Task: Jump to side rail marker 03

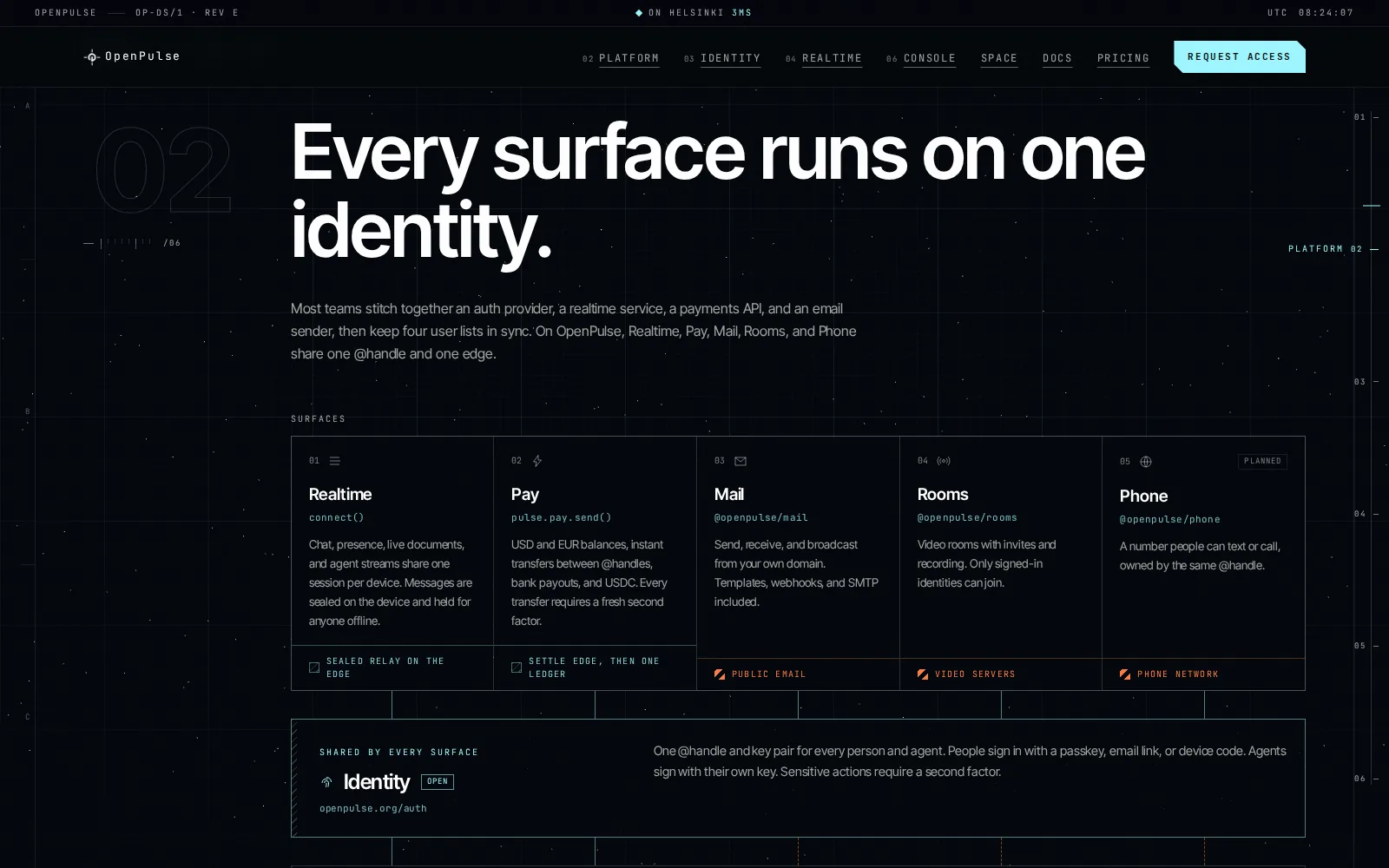Action: pyautogui.click(x=1366, y=382)
